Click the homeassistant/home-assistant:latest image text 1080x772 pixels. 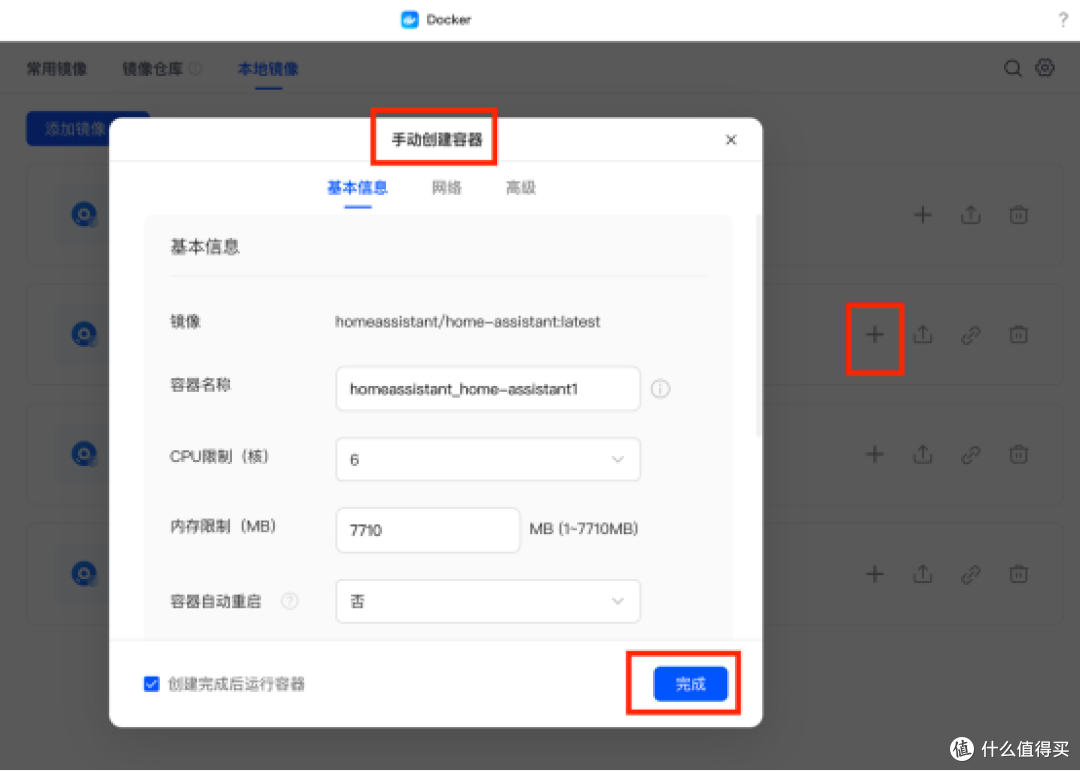click(468, 322)
